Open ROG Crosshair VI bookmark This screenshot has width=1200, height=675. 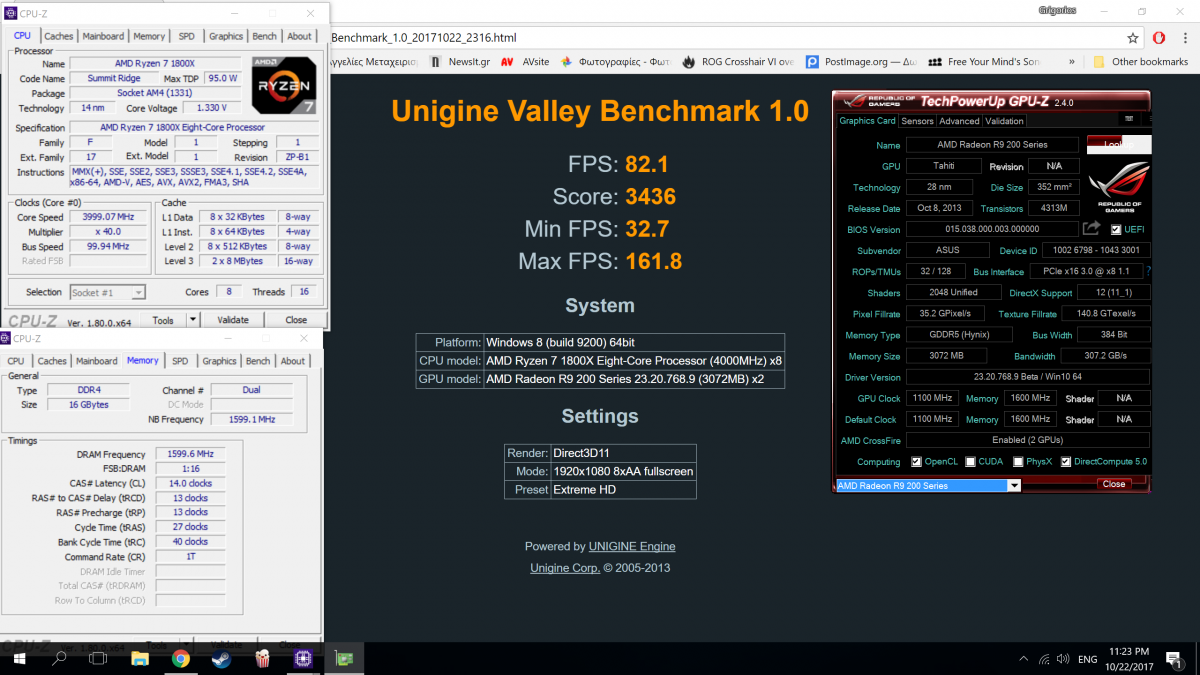[739, 61]
